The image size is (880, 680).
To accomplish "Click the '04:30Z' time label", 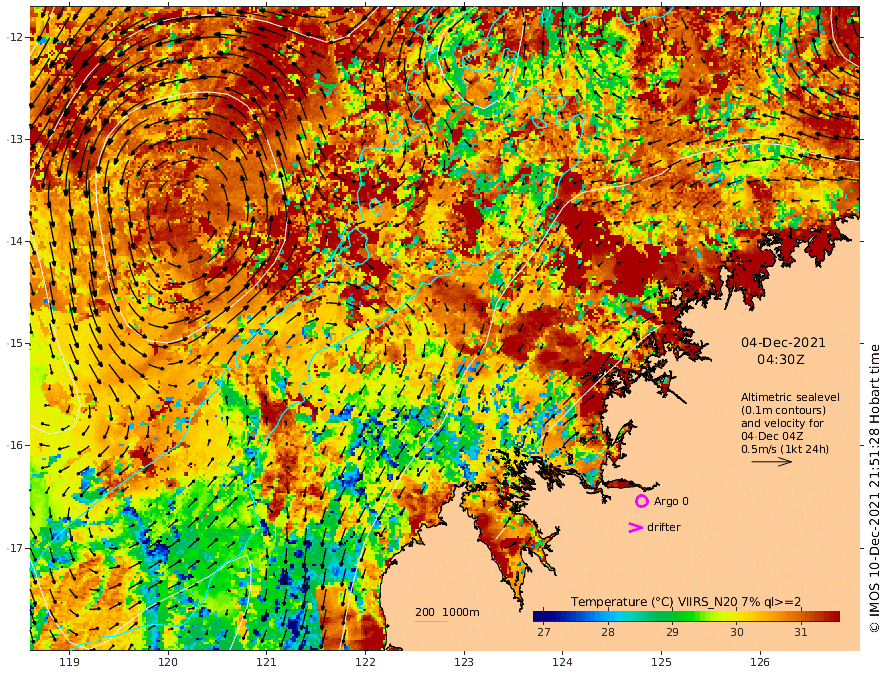I will tap(781, 359).
